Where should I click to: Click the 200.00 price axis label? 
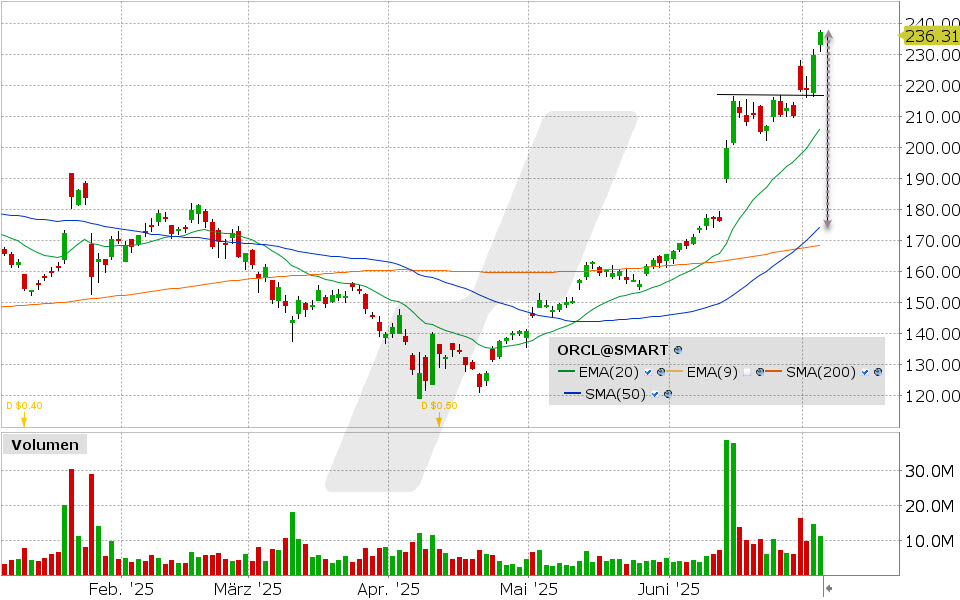932,148
